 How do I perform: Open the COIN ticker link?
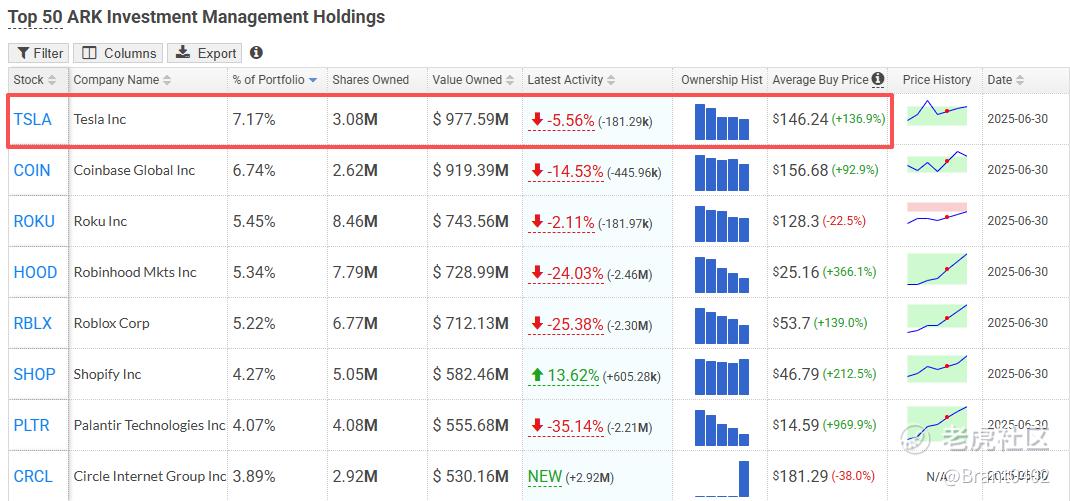(32, 170)
